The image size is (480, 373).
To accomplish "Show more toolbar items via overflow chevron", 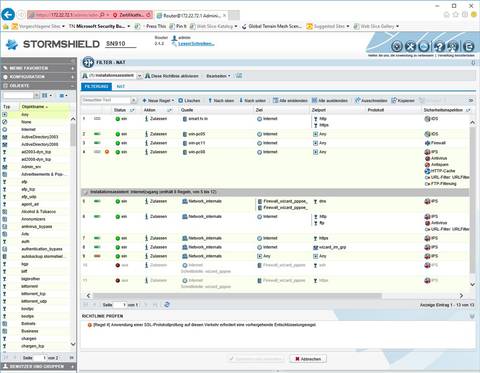I will [471, 100].
